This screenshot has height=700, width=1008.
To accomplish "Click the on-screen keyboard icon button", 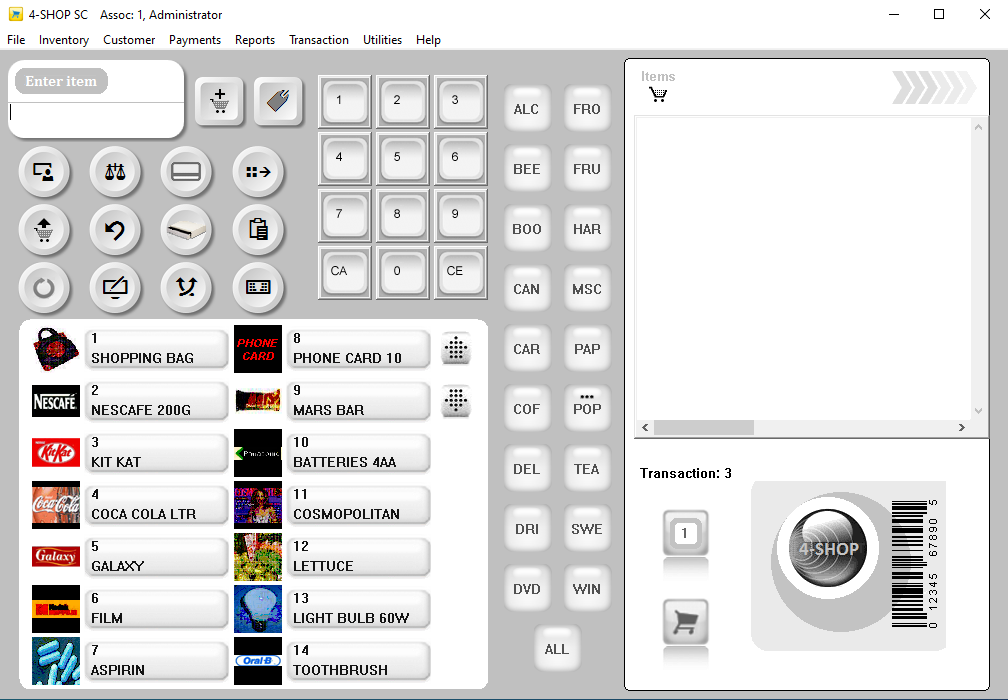I will 258,287.
